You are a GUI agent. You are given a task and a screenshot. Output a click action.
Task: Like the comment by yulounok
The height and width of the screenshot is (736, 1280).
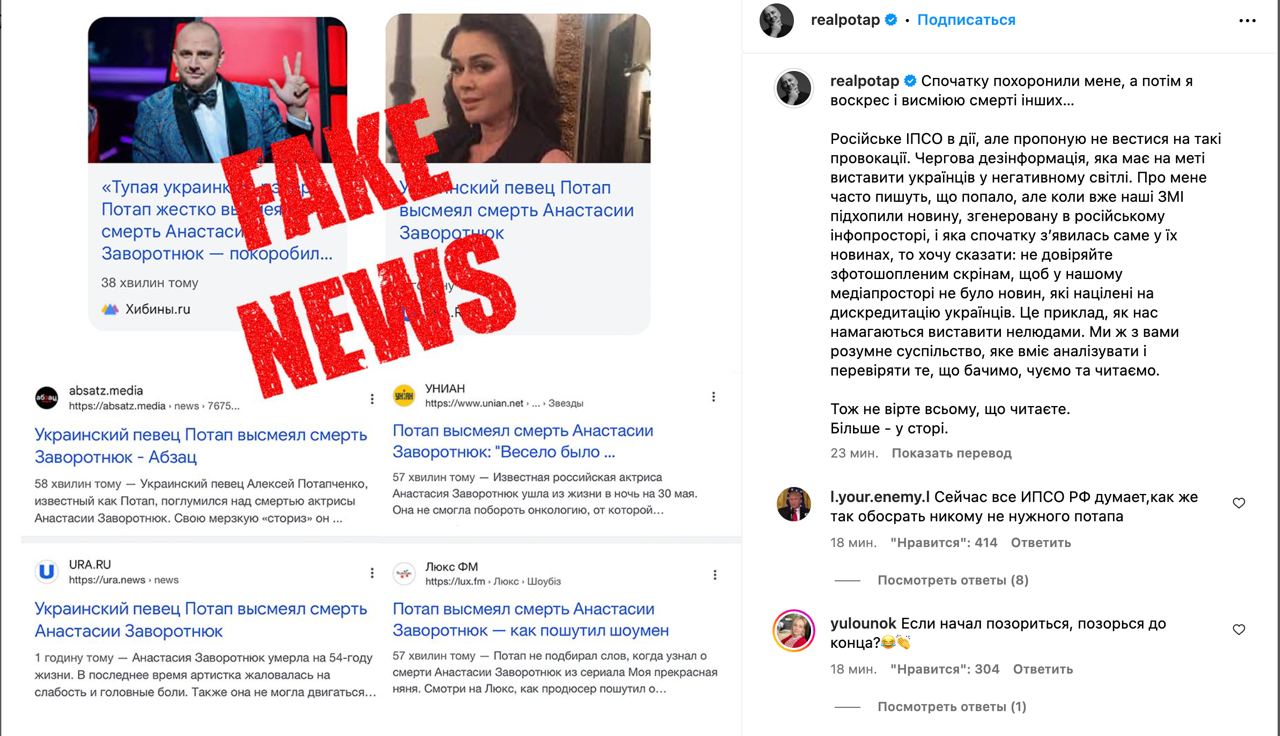coord(1239,630)
